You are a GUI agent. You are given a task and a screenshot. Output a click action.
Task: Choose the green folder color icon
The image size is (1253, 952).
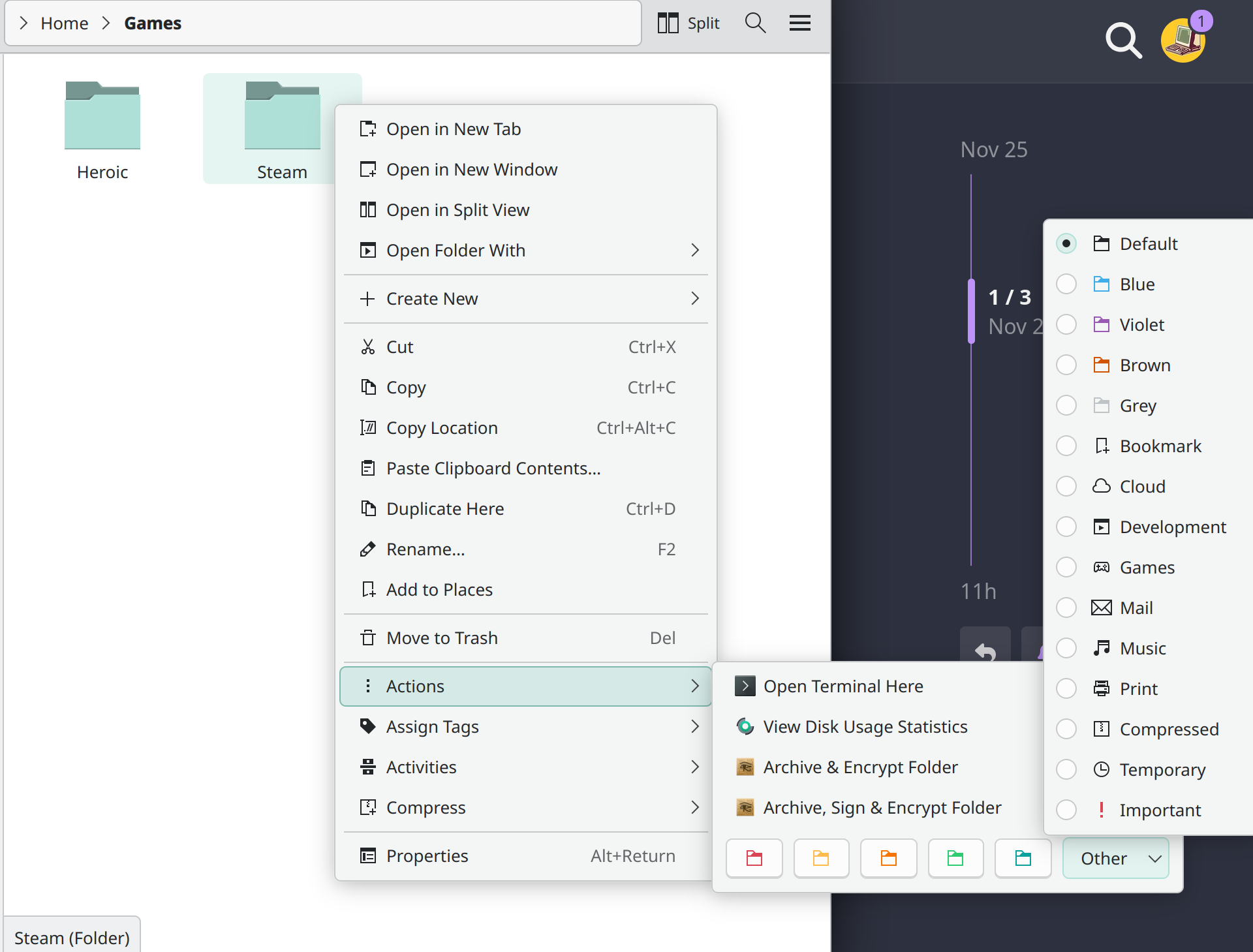pos(955,858)
